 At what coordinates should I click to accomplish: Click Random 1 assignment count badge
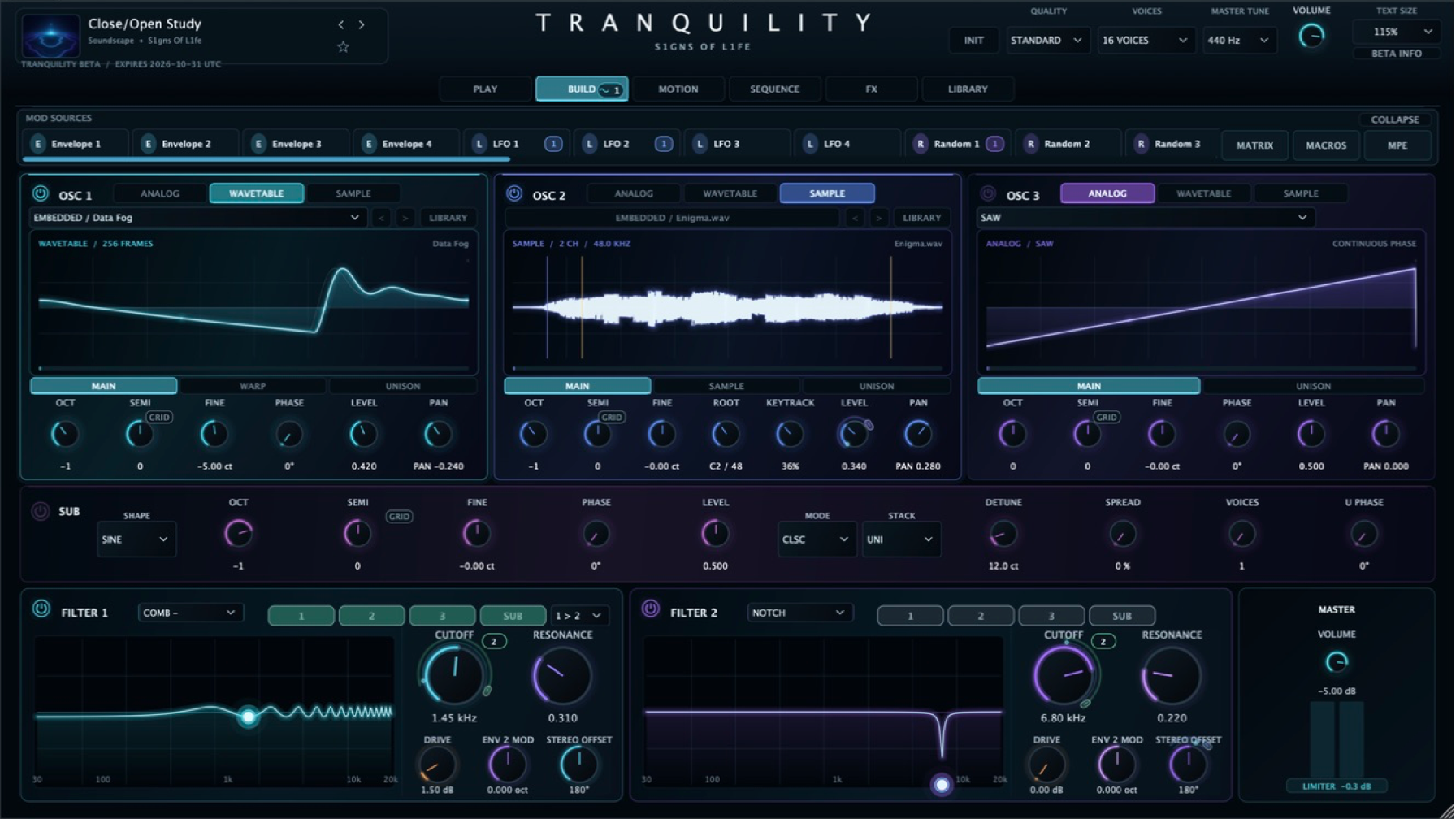tap(994, 144)
